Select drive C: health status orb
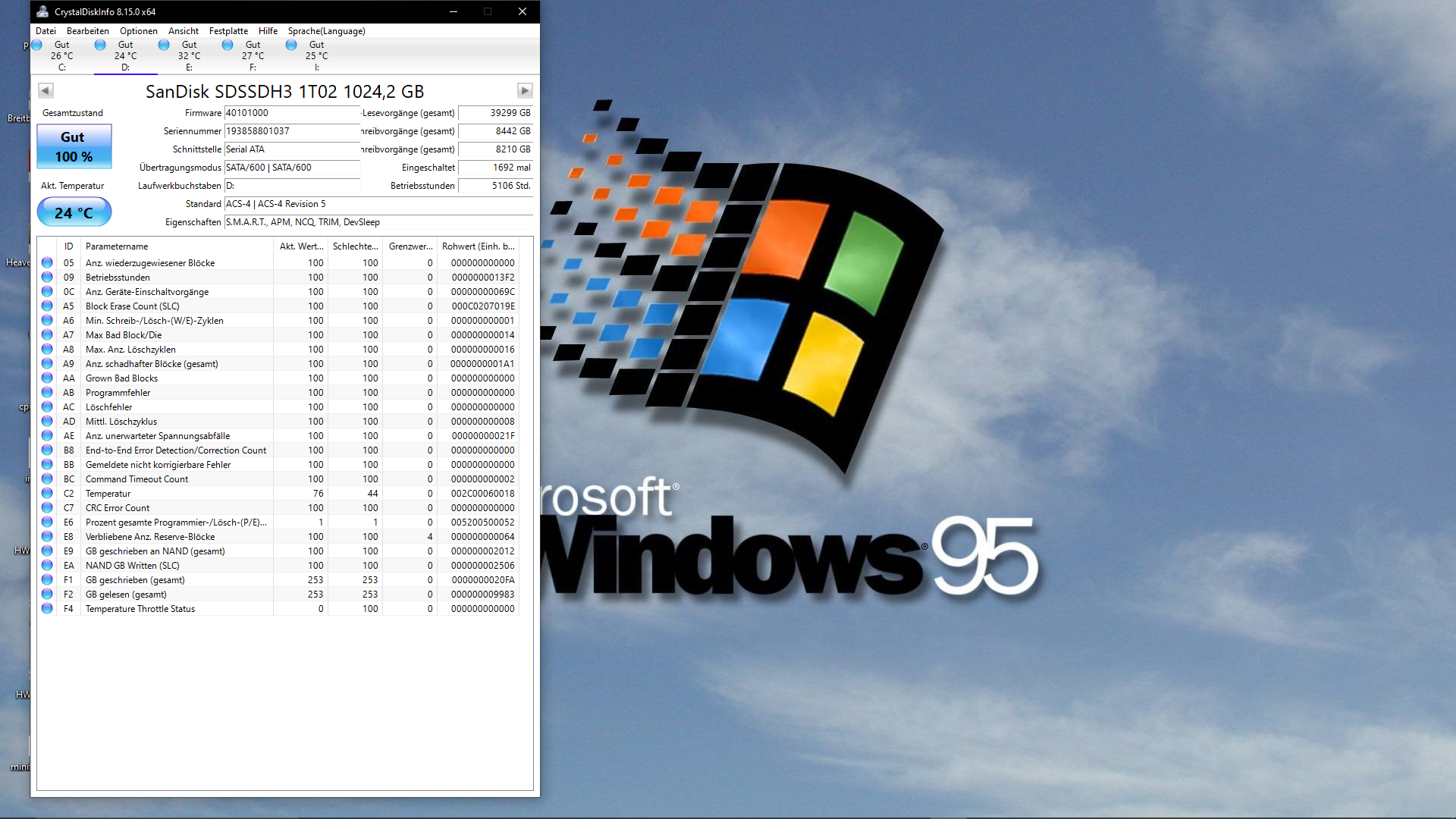This screenshot has height=819, width=1456. [36, 45]
